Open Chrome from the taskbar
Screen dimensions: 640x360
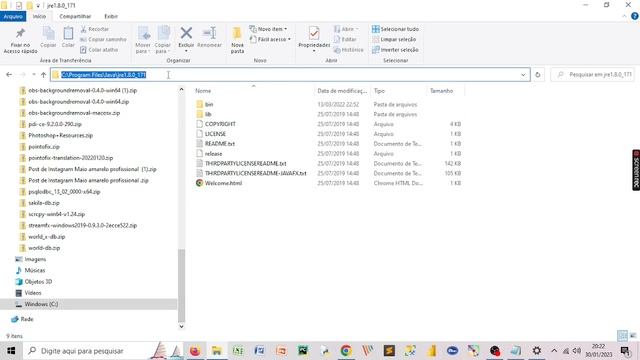346,351
